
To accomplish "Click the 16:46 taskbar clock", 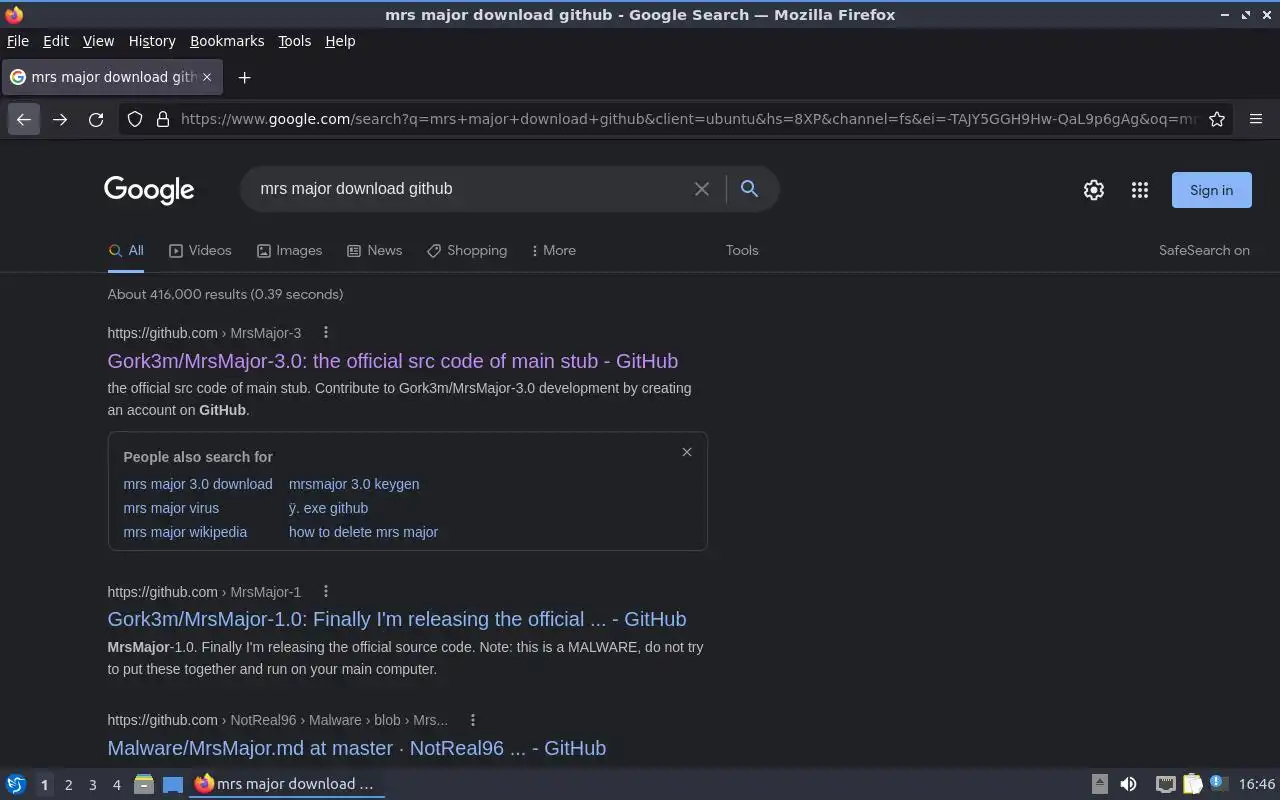I will pyautogui.click(x=1257, y=784).
